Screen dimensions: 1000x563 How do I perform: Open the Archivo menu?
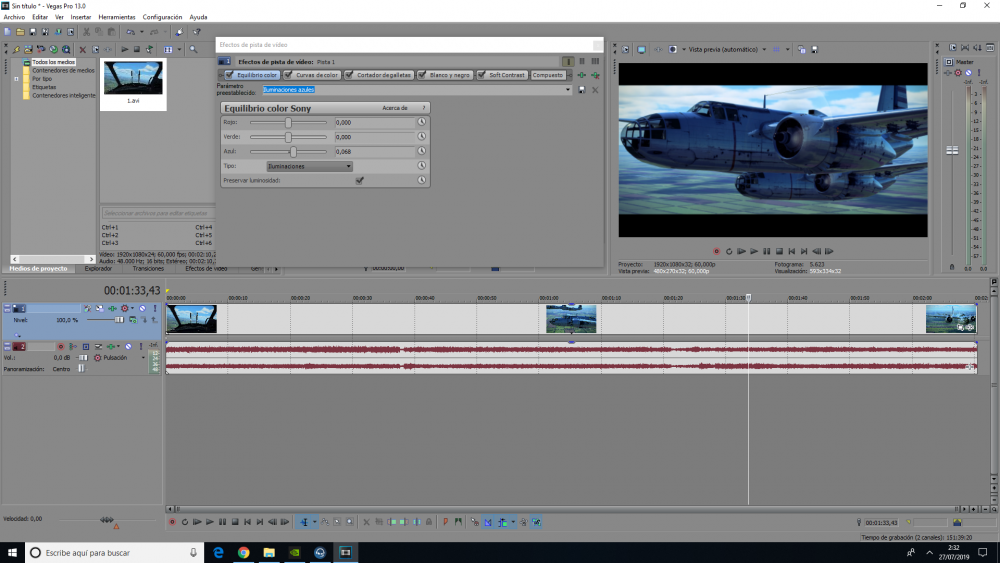14,17
